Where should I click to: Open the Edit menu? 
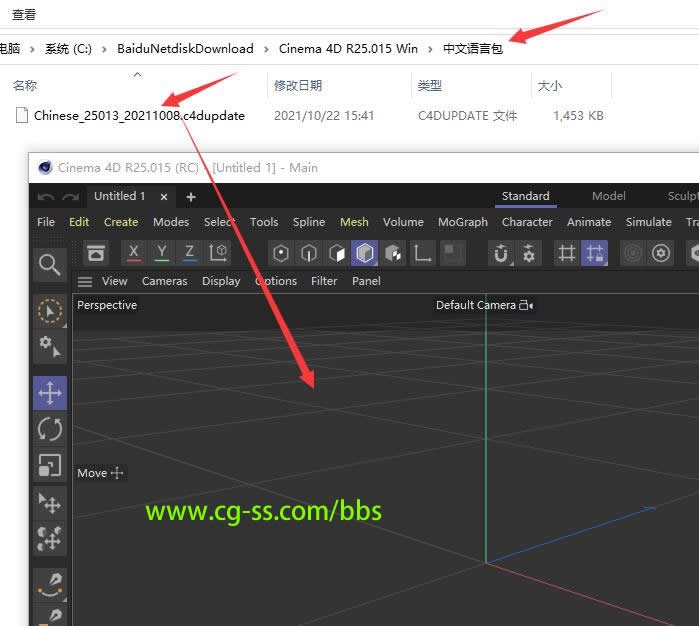pos(79,222)
